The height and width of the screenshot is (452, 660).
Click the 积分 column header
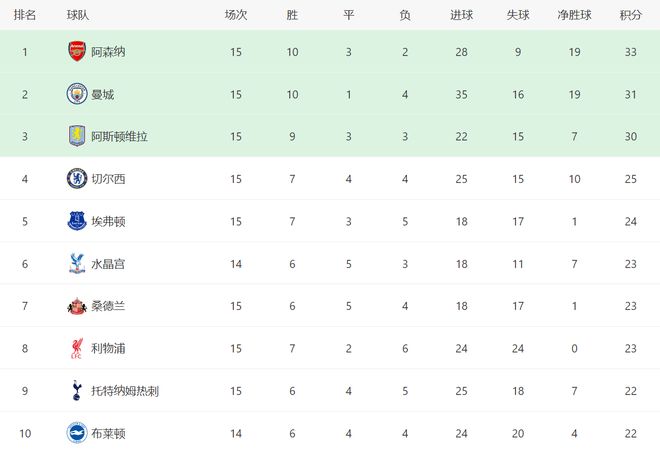pos(630,15)
